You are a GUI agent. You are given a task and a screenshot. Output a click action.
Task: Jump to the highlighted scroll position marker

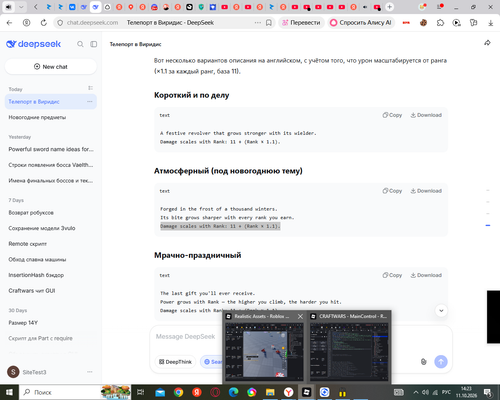488,226
